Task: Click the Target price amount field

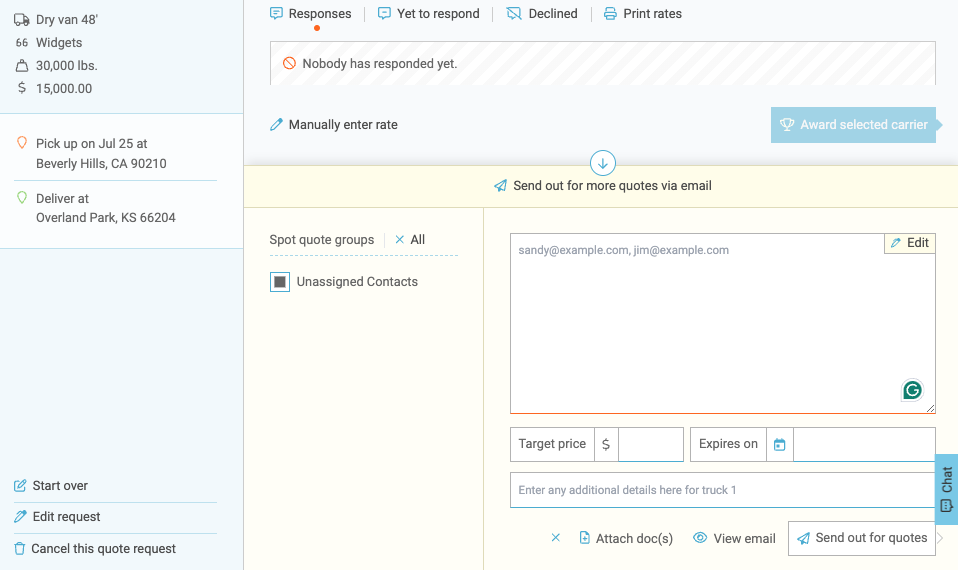Action: (x=650, y=445)
